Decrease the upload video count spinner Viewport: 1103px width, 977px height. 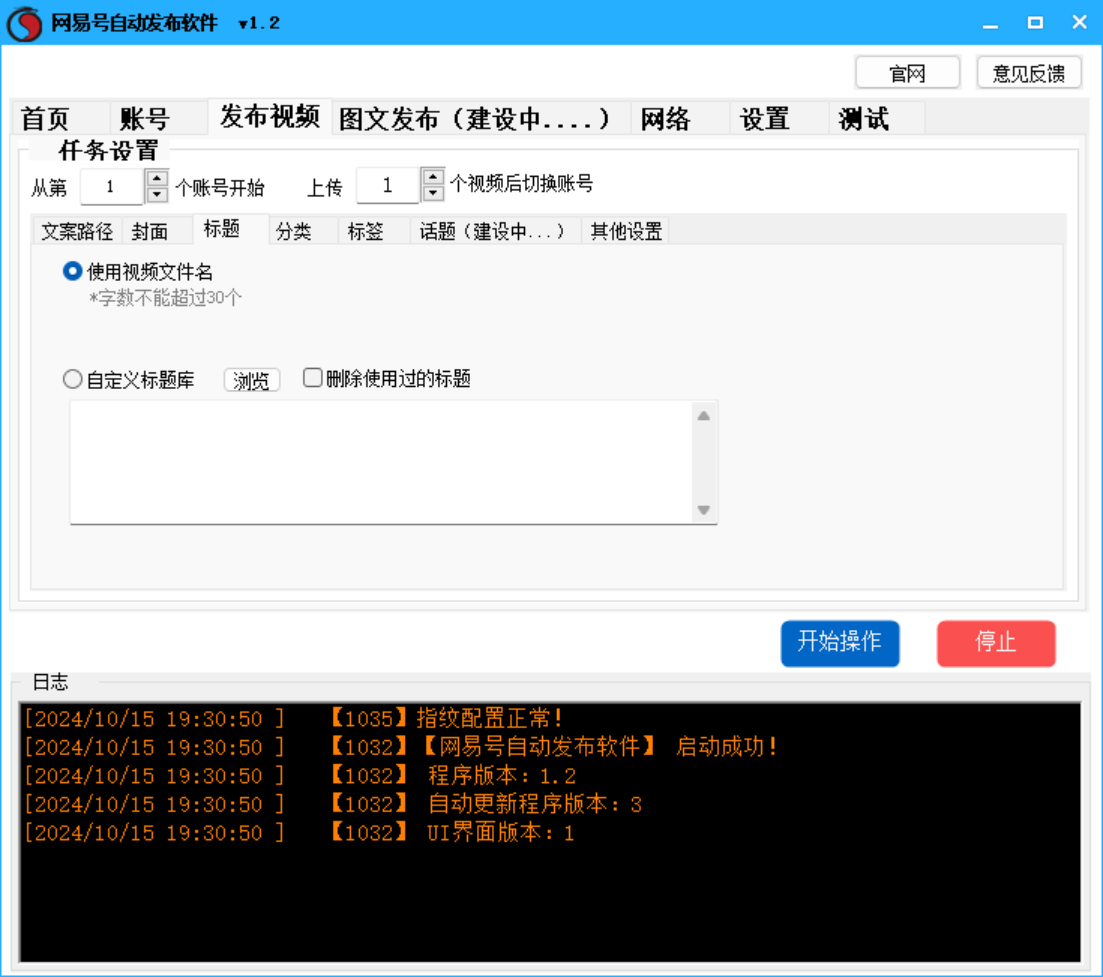coord(433,193)
